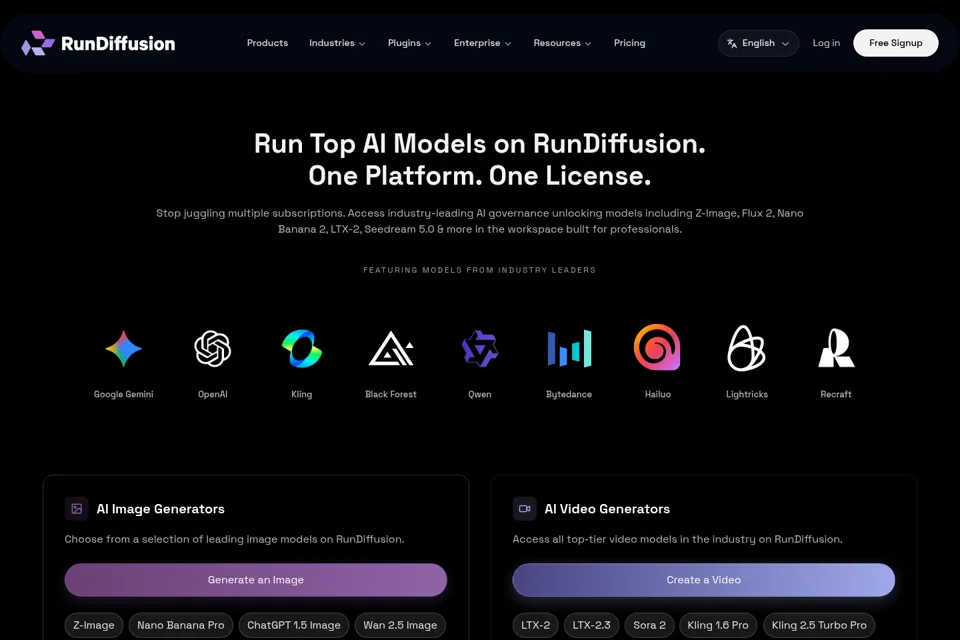Select the LTX-2 video model chip

pos(535,625)
